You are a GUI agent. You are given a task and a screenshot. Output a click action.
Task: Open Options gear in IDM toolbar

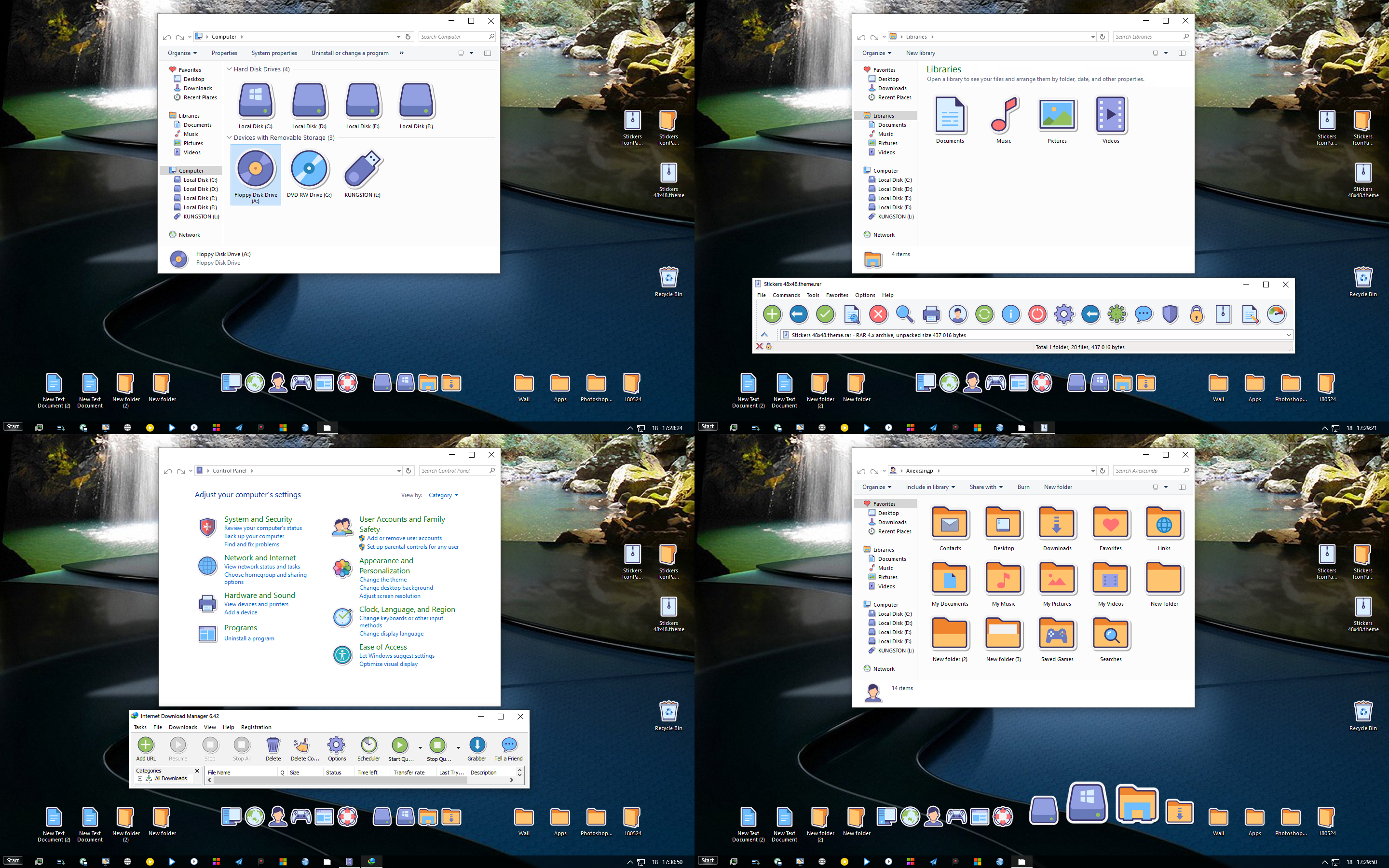337,748
